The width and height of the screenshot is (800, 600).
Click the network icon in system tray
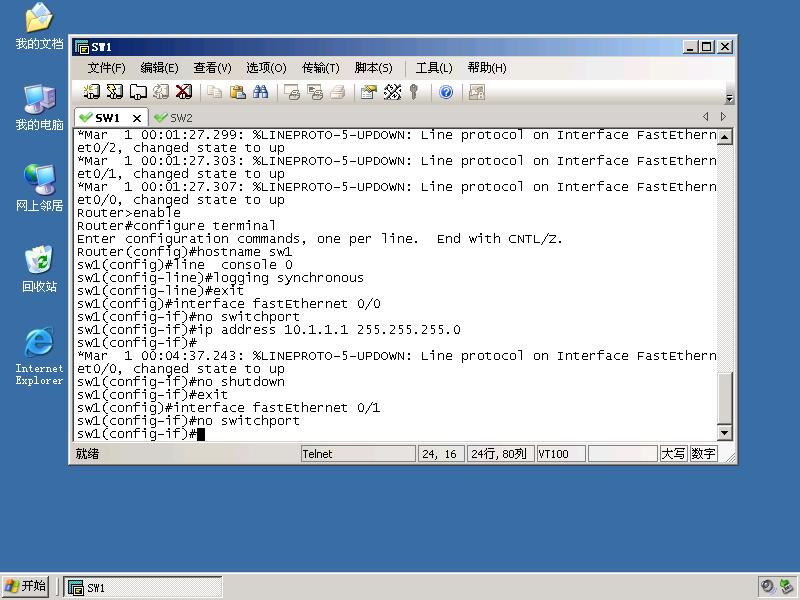tap(787, 586)
